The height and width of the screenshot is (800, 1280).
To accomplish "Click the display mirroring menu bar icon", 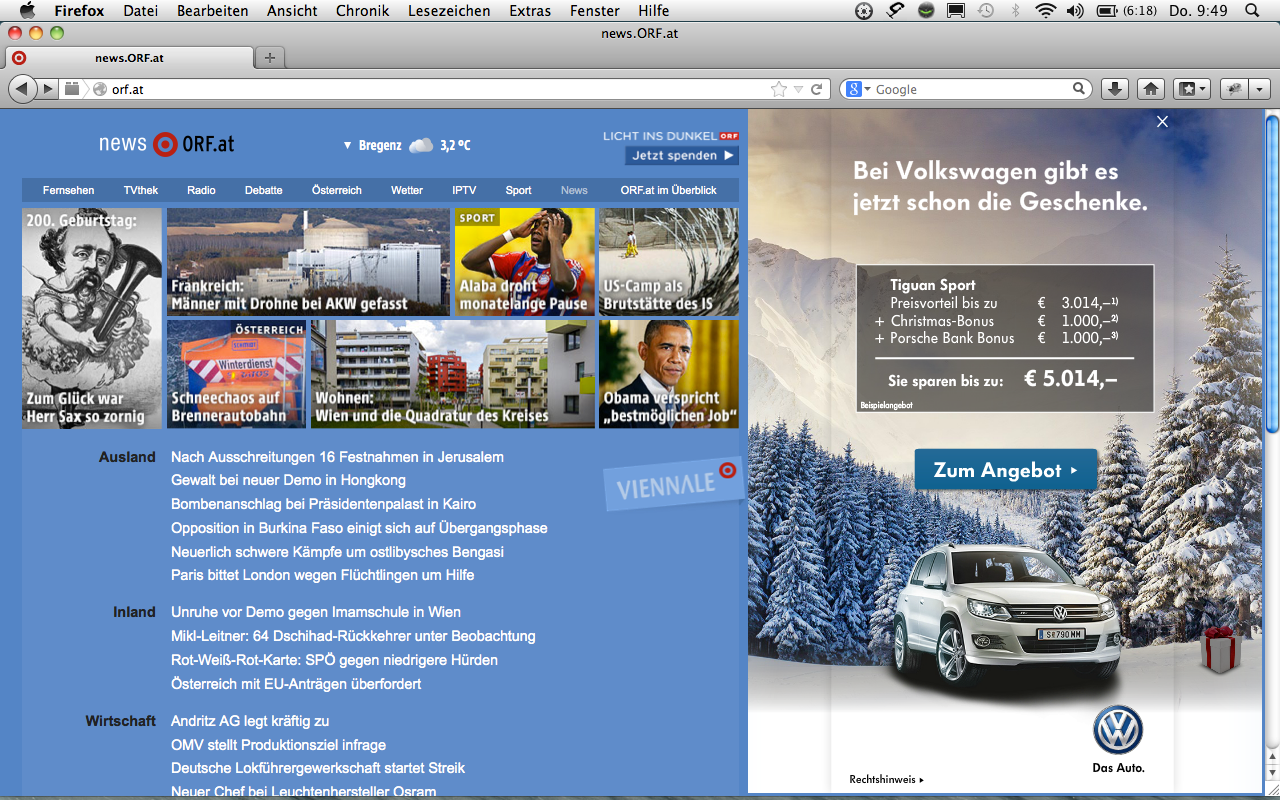I will coord(956,10).
